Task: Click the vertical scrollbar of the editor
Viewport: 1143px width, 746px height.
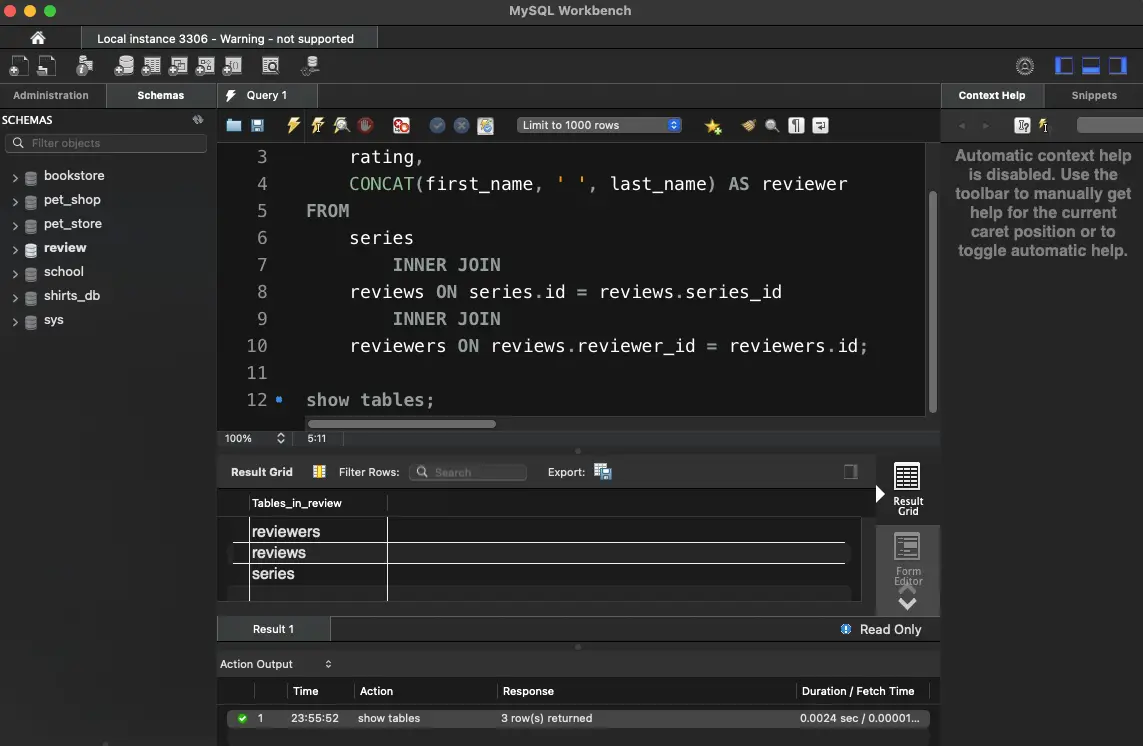Action: pos(932,302)
